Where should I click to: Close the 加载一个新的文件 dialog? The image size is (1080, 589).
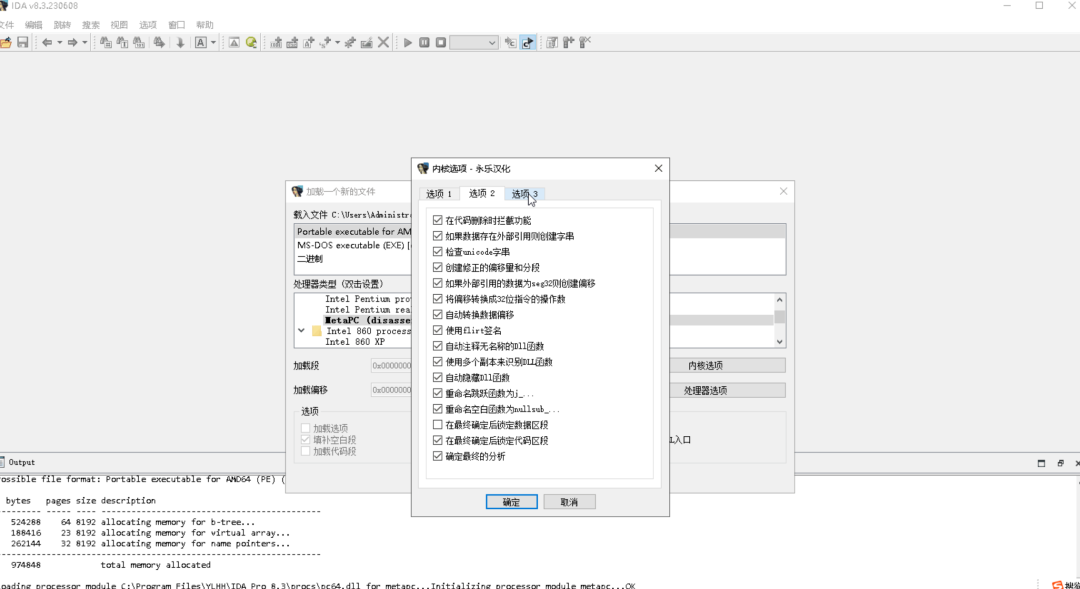(783, 192)
